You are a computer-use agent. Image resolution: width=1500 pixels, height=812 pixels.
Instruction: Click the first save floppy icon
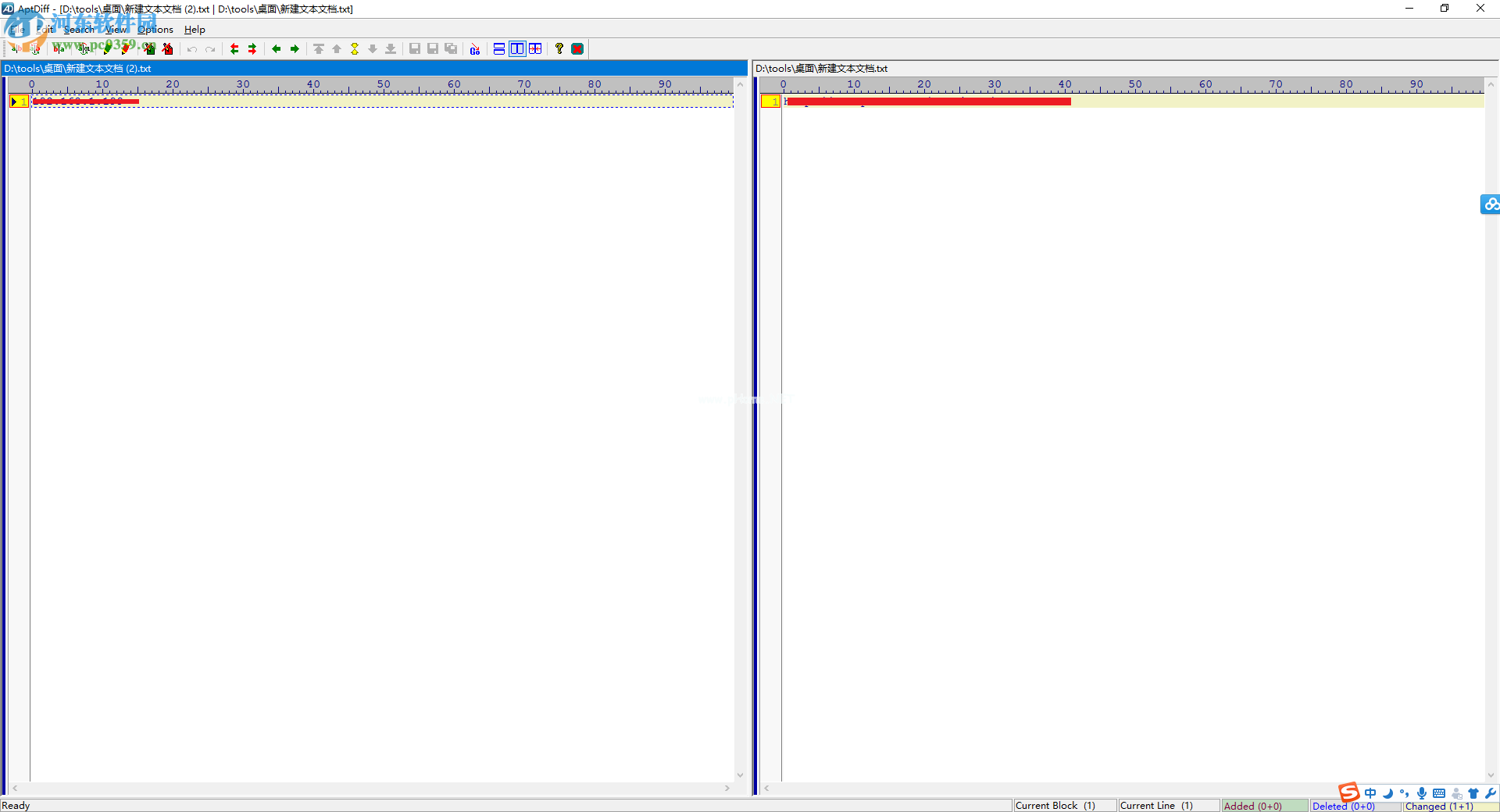(x=415, y=48)
